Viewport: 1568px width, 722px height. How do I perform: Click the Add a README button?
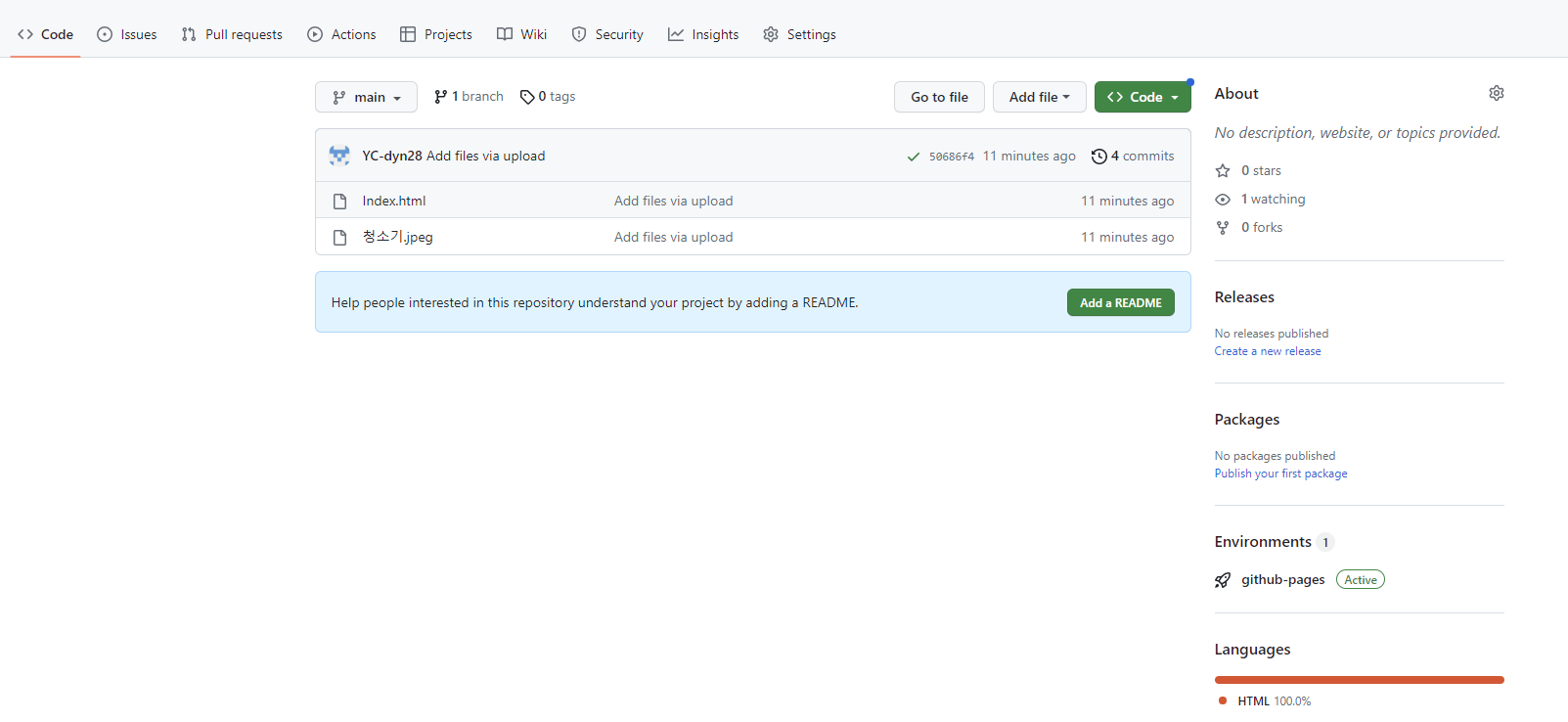point(1121,302)
